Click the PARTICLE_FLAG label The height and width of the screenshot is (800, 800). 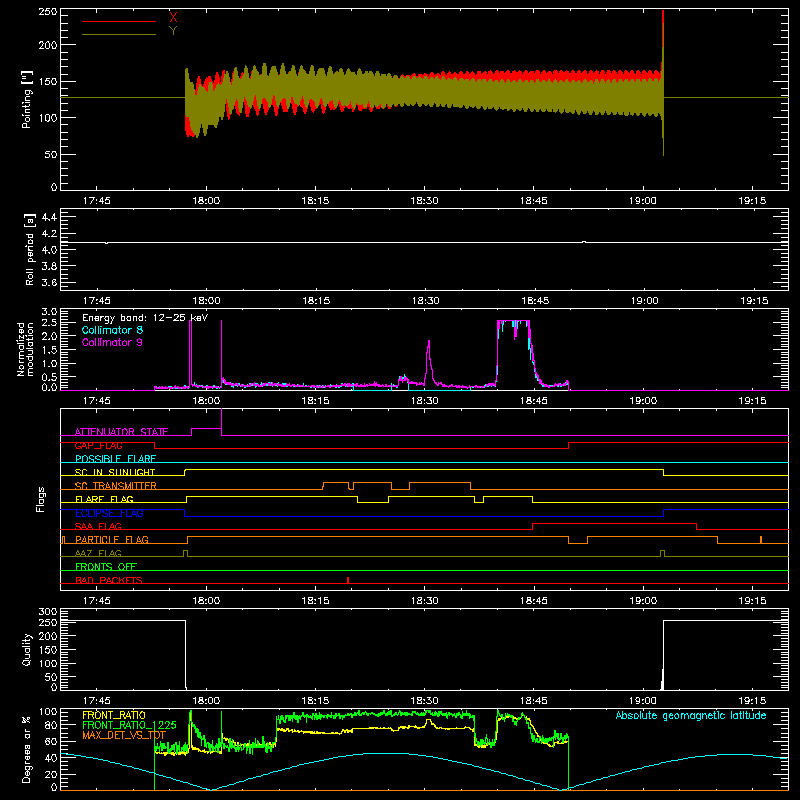click(x=112, y=540)
